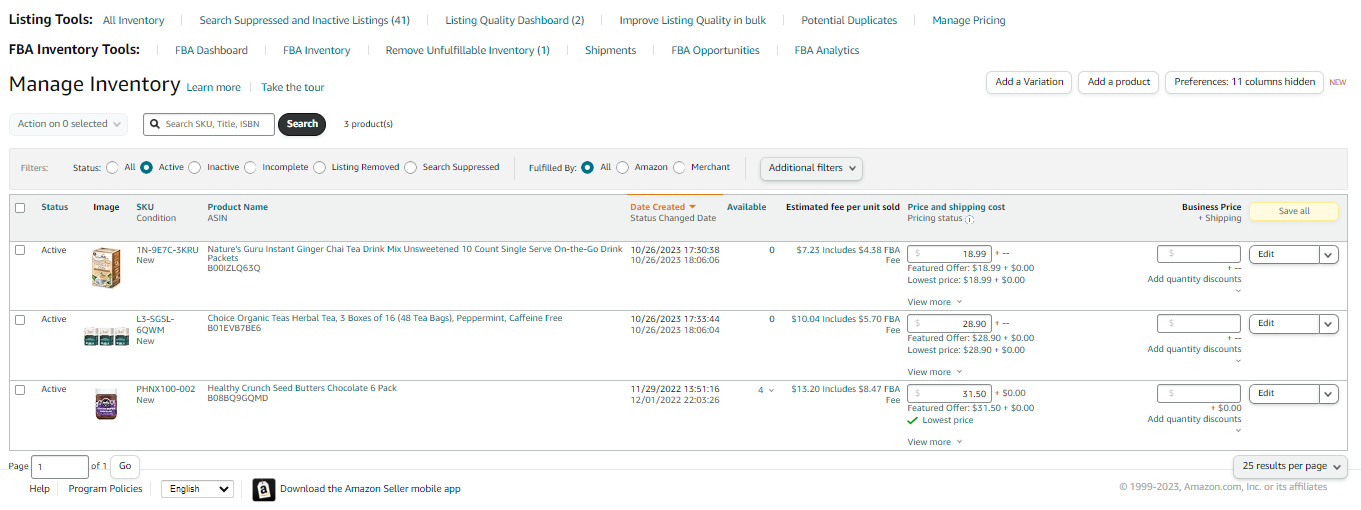Select the All status radio button

113,168
